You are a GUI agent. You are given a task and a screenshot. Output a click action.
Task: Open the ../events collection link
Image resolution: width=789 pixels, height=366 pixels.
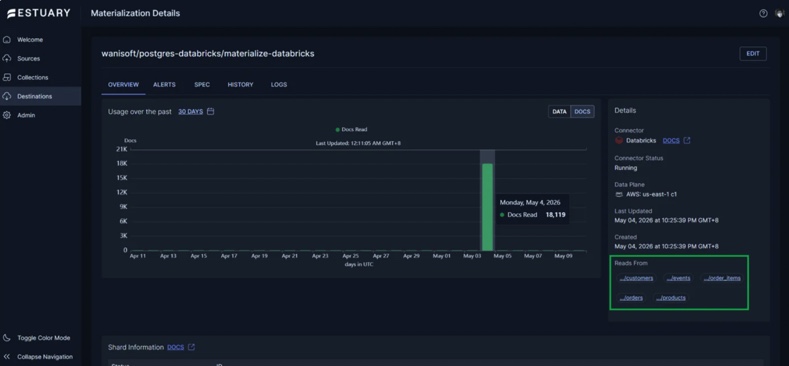pyautogui.click(x=678, y=278)
